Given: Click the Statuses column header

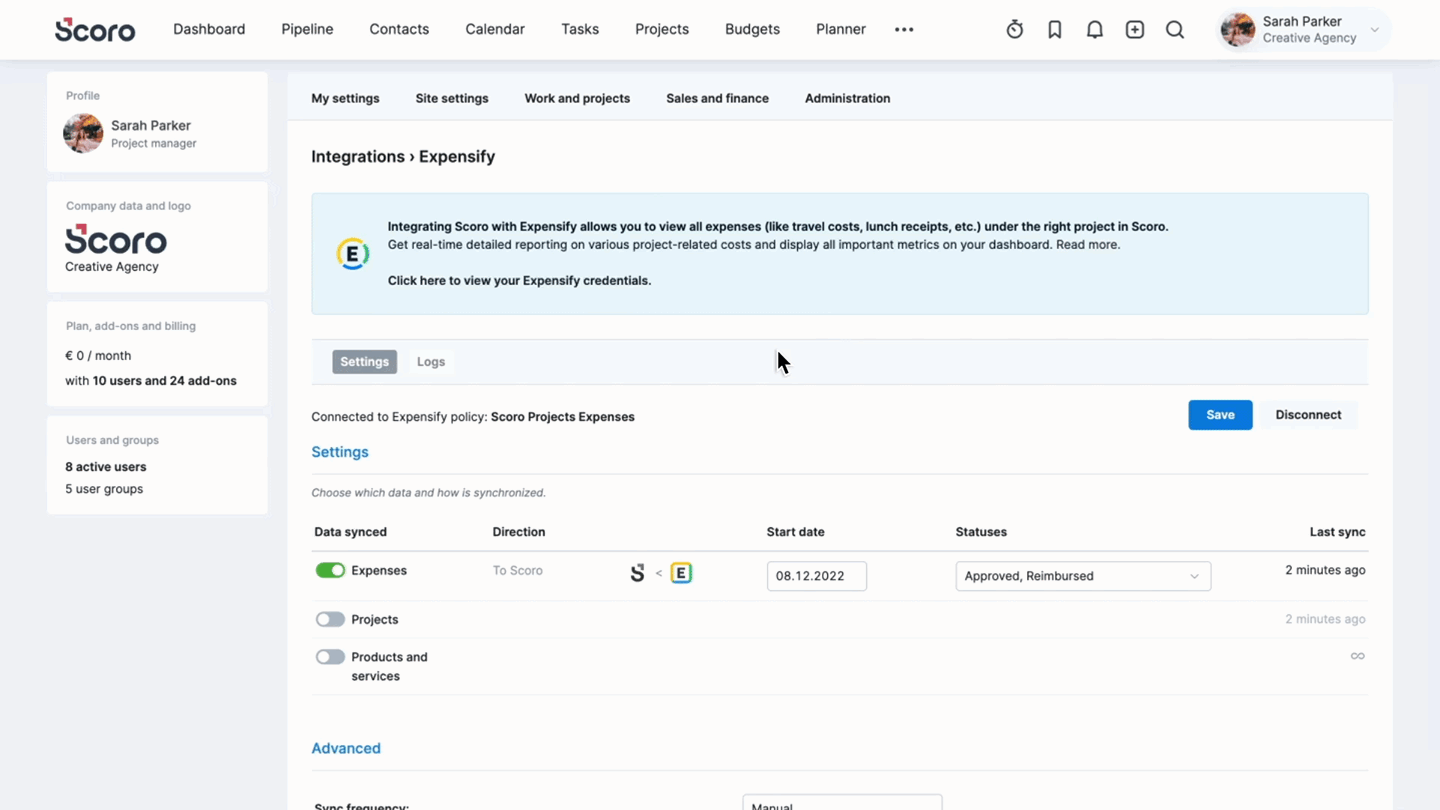Looking at the screenshot, I should pyautogui.click(x=981, y=532).
